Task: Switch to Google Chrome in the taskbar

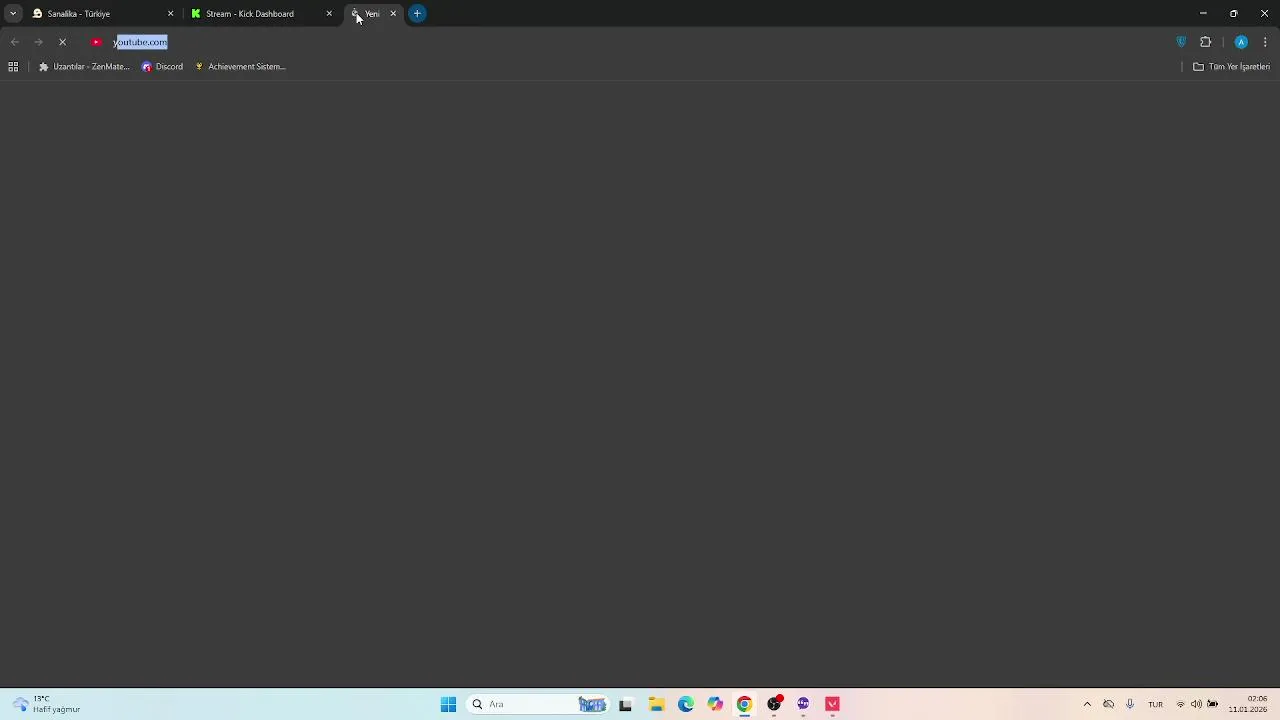Action: [744, 704]
